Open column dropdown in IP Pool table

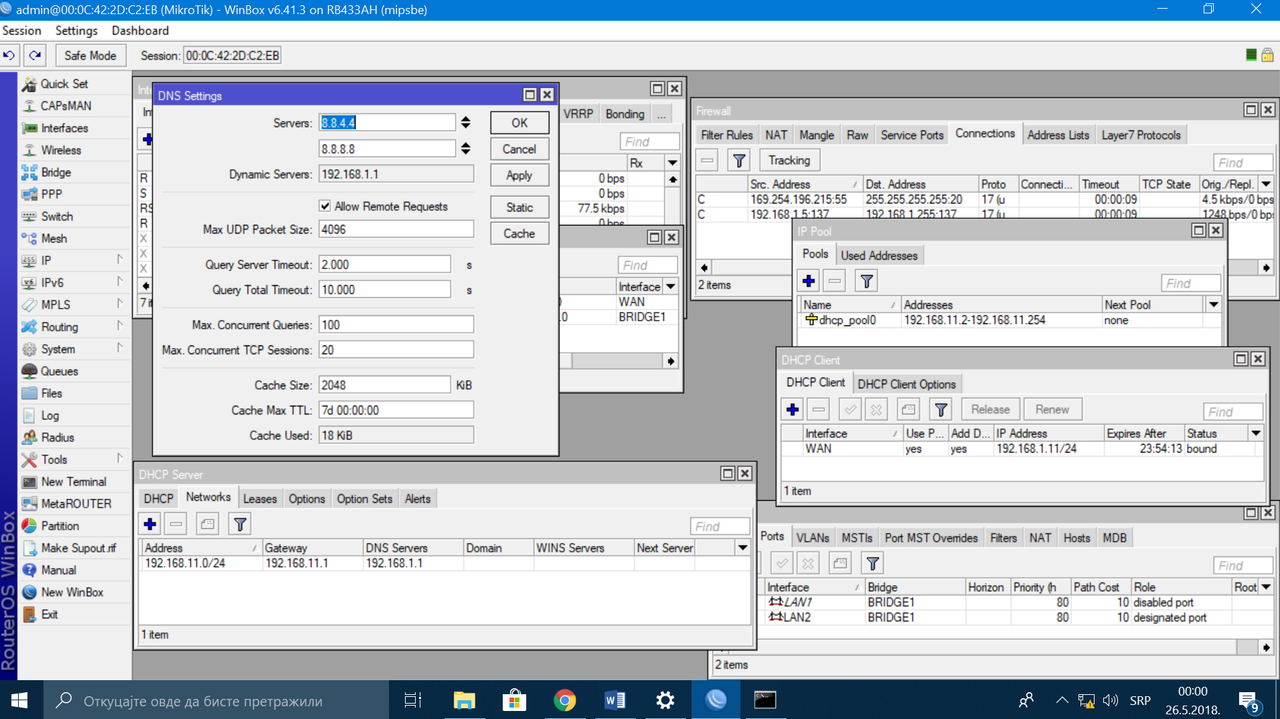pyautogui.click(x=1213, y=305)
